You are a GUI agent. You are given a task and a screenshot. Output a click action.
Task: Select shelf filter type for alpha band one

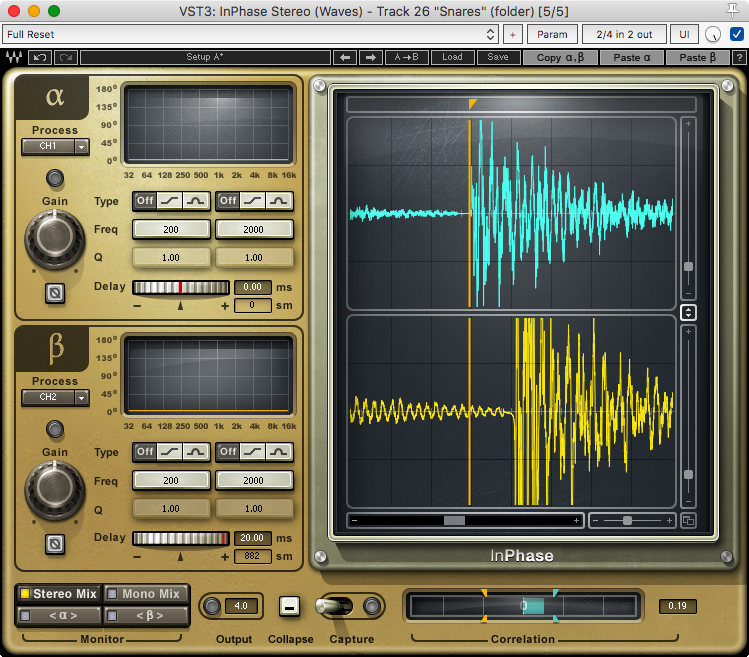(171, 201)
